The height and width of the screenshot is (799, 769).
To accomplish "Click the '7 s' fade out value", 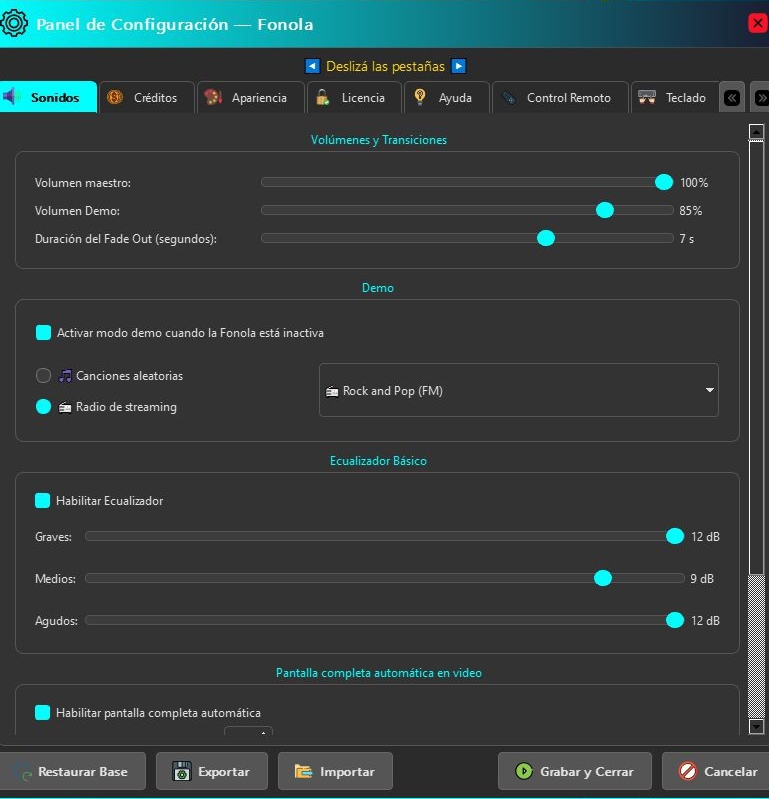I will 686,238.
